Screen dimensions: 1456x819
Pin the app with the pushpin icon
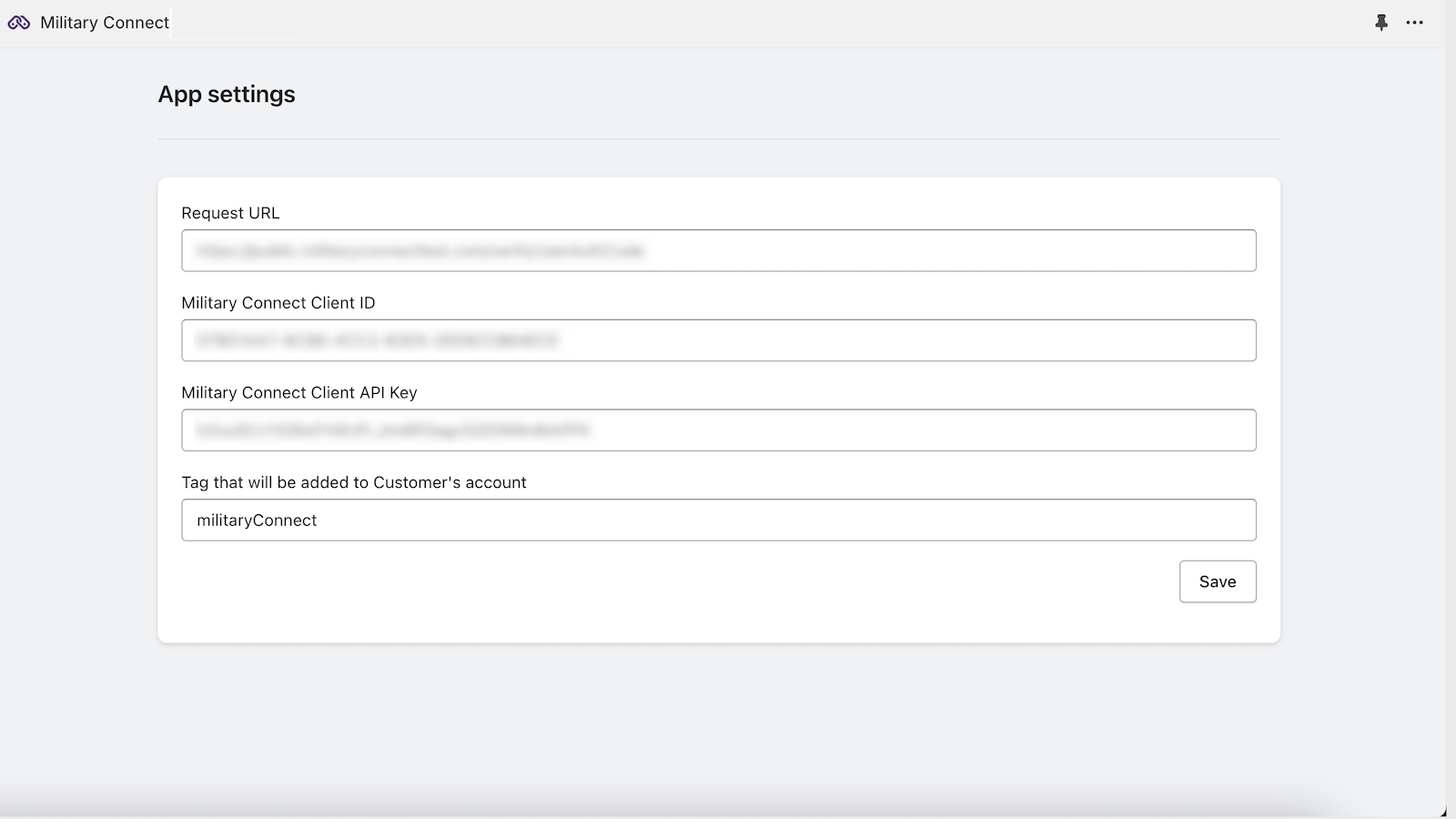(x=1381, y=23)
